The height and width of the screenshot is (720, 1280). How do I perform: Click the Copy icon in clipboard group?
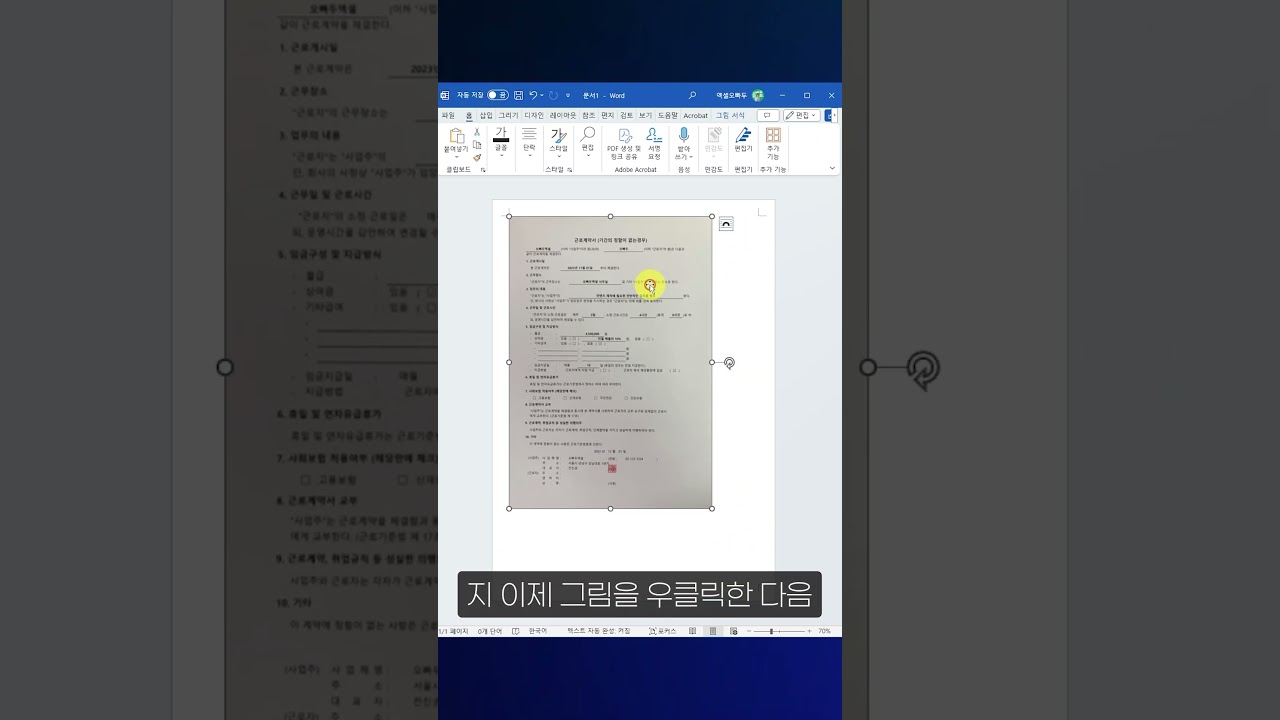click(x=477, y=145)
